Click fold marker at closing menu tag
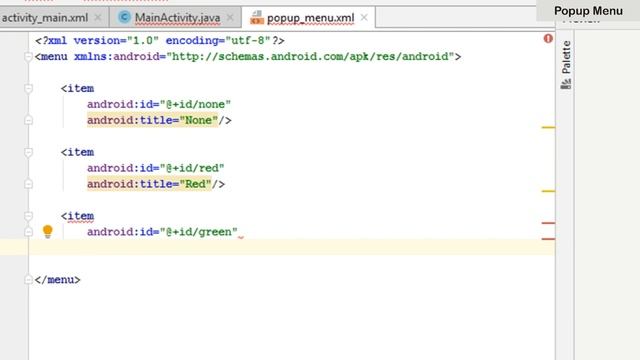640x360 pixels. [28, 280]
